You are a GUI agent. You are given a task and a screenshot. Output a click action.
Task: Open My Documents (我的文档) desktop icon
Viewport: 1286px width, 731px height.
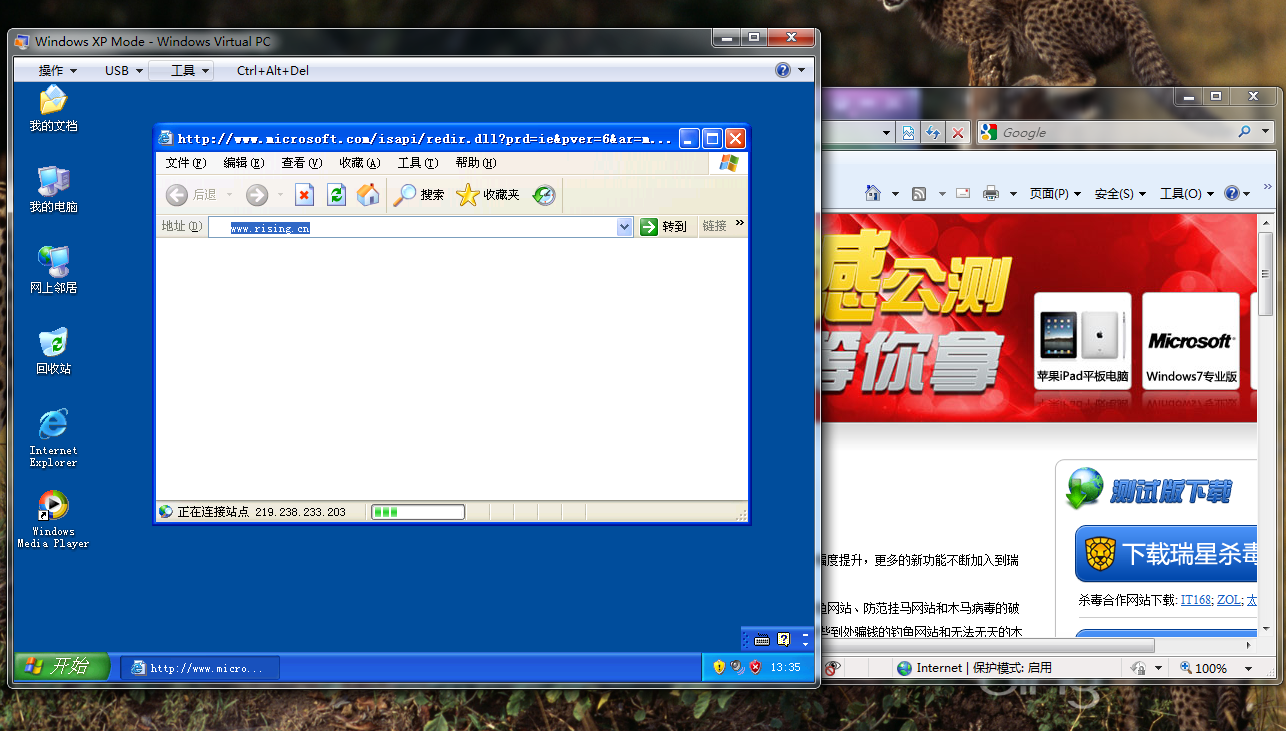tap(53, 109)
